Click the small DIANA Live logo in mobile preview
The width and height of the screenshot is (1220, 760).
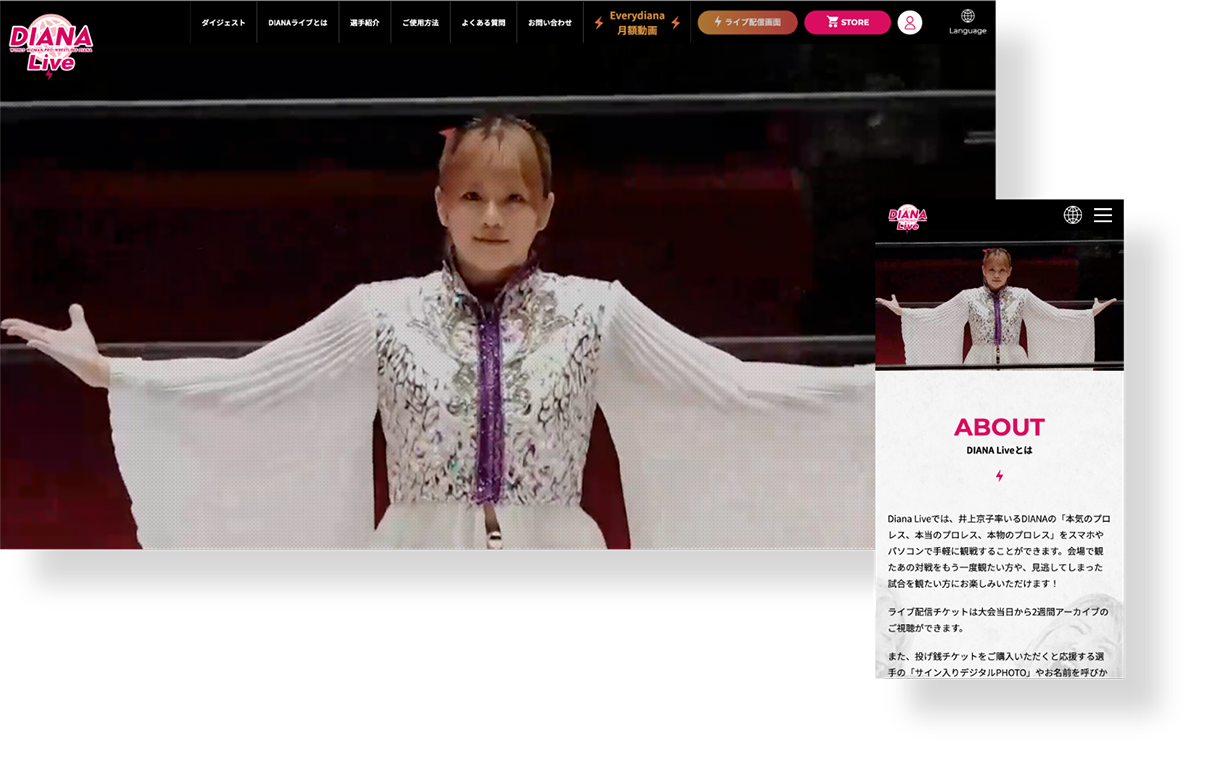pyautogui.click(x=907, y=217)
